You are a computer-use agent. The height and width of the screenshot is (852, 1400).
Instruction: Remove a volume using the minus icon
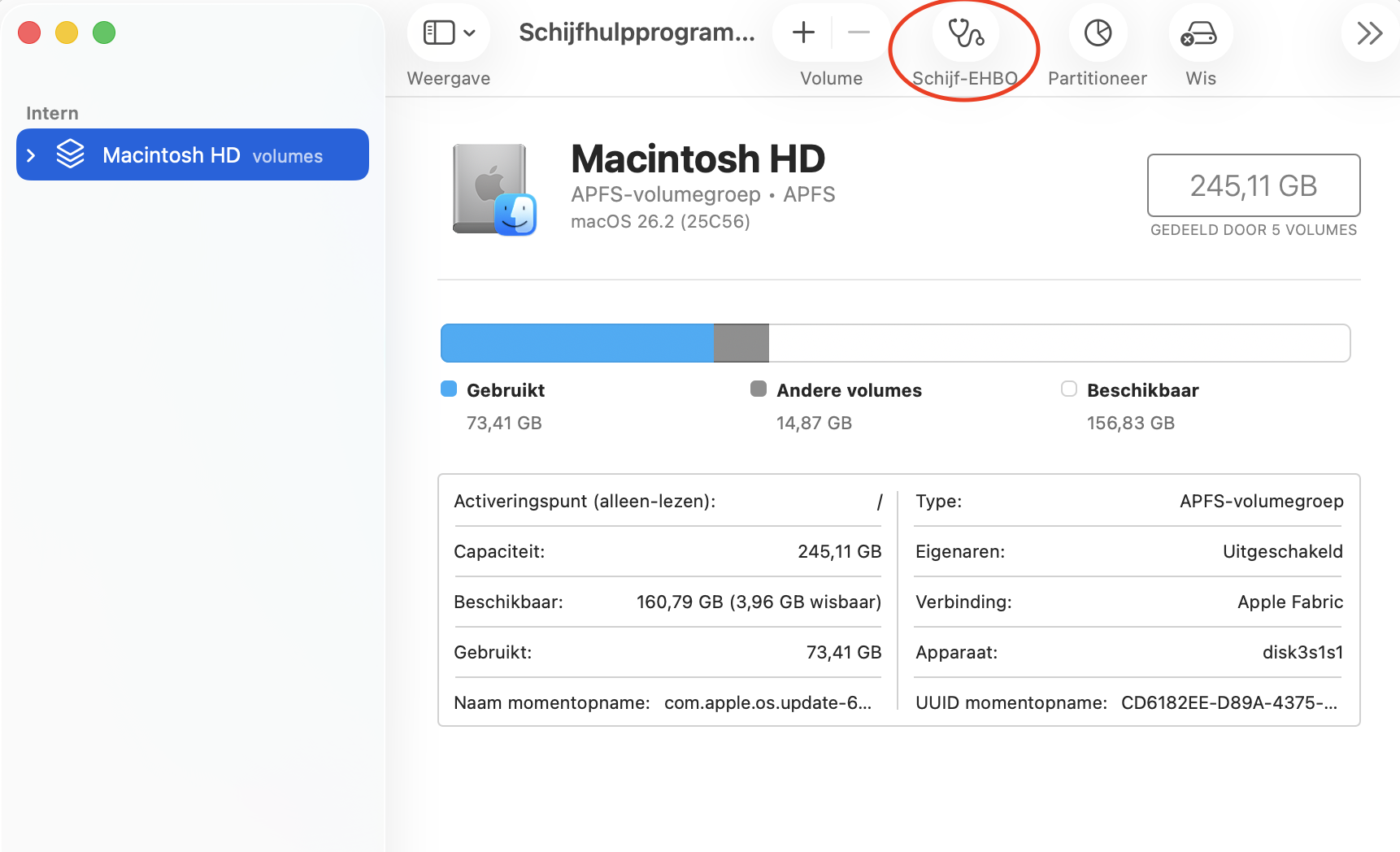859,33
